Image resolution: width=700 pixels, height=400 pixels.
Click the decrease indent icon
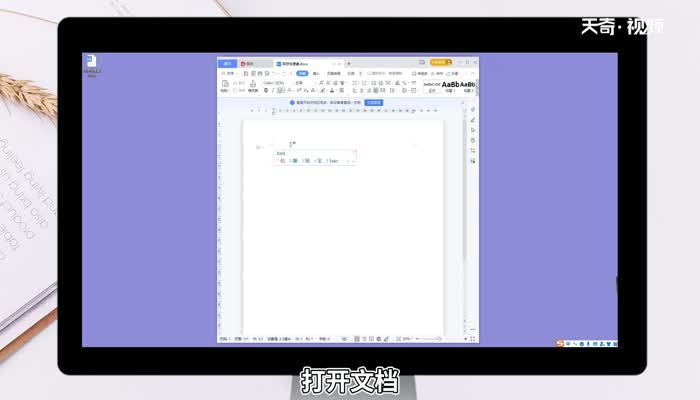coord(374,83)
